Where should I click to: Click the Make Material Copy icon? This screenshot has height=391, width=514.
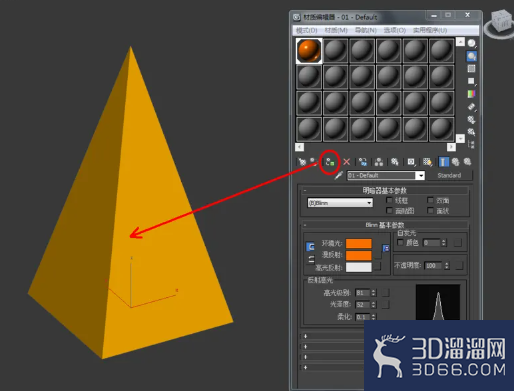click(x=363, y=162)
